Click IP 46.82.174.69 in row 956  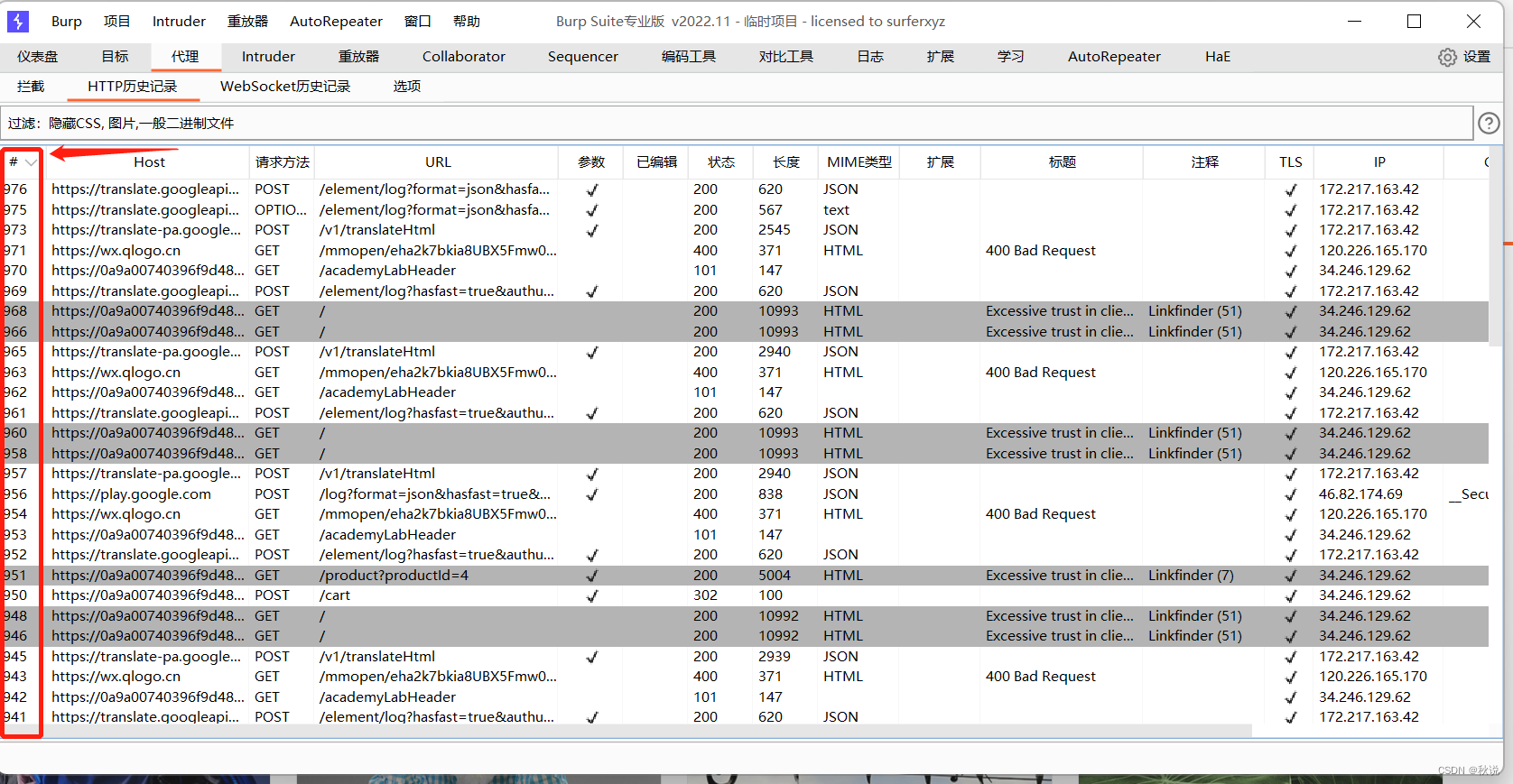1361,494
